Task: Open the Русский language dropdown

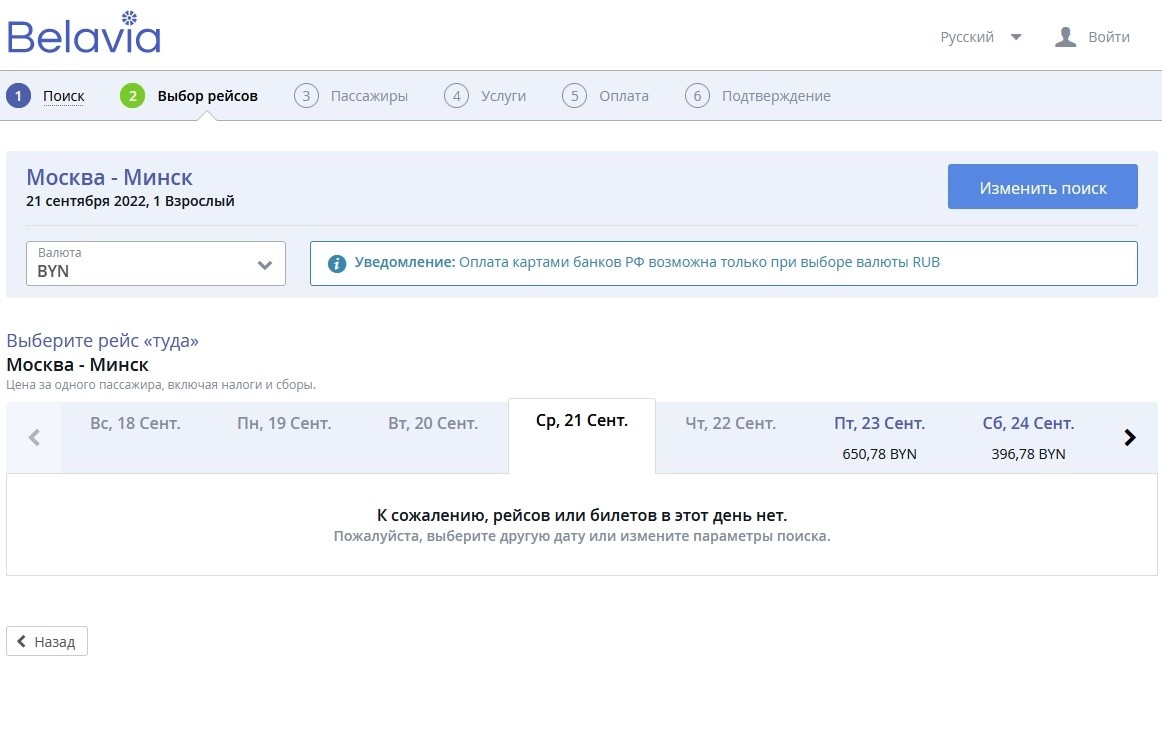Action: (980, 37)
